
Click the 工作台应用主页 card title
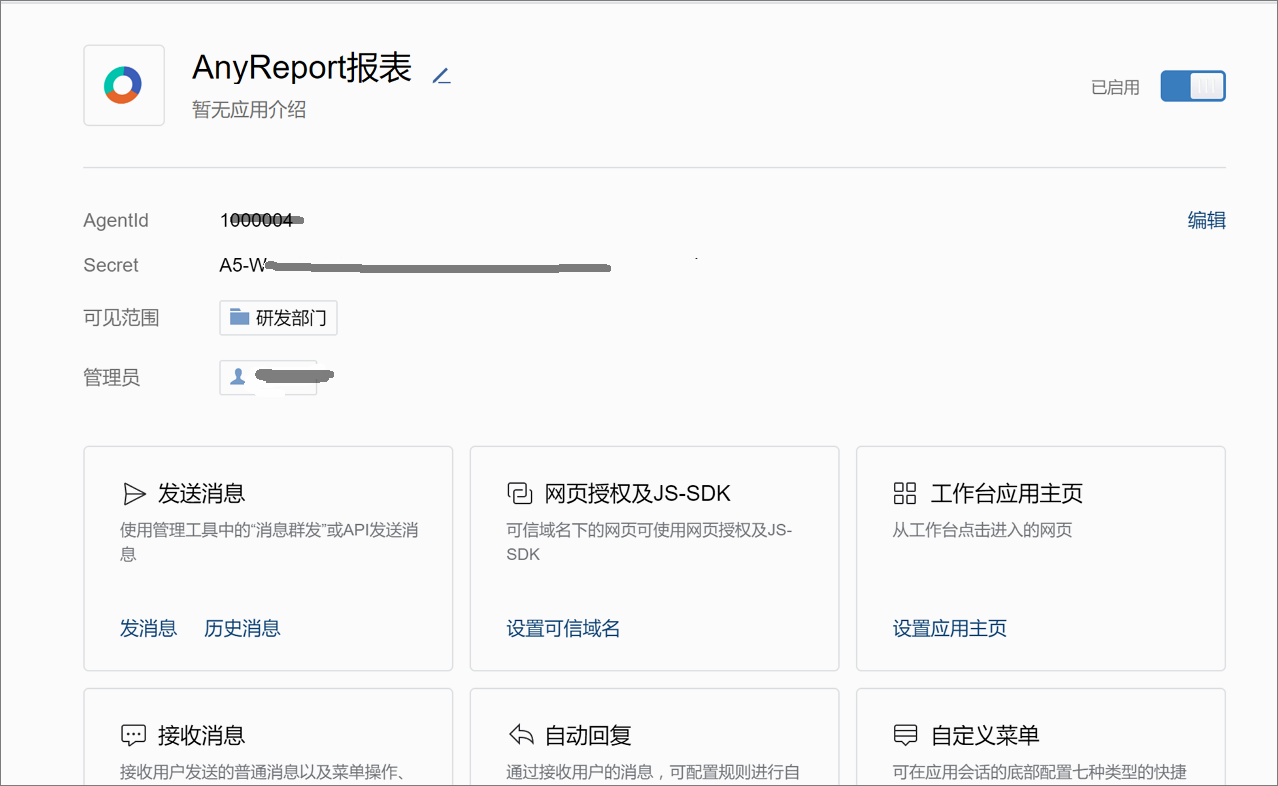tap(1007, 493)
